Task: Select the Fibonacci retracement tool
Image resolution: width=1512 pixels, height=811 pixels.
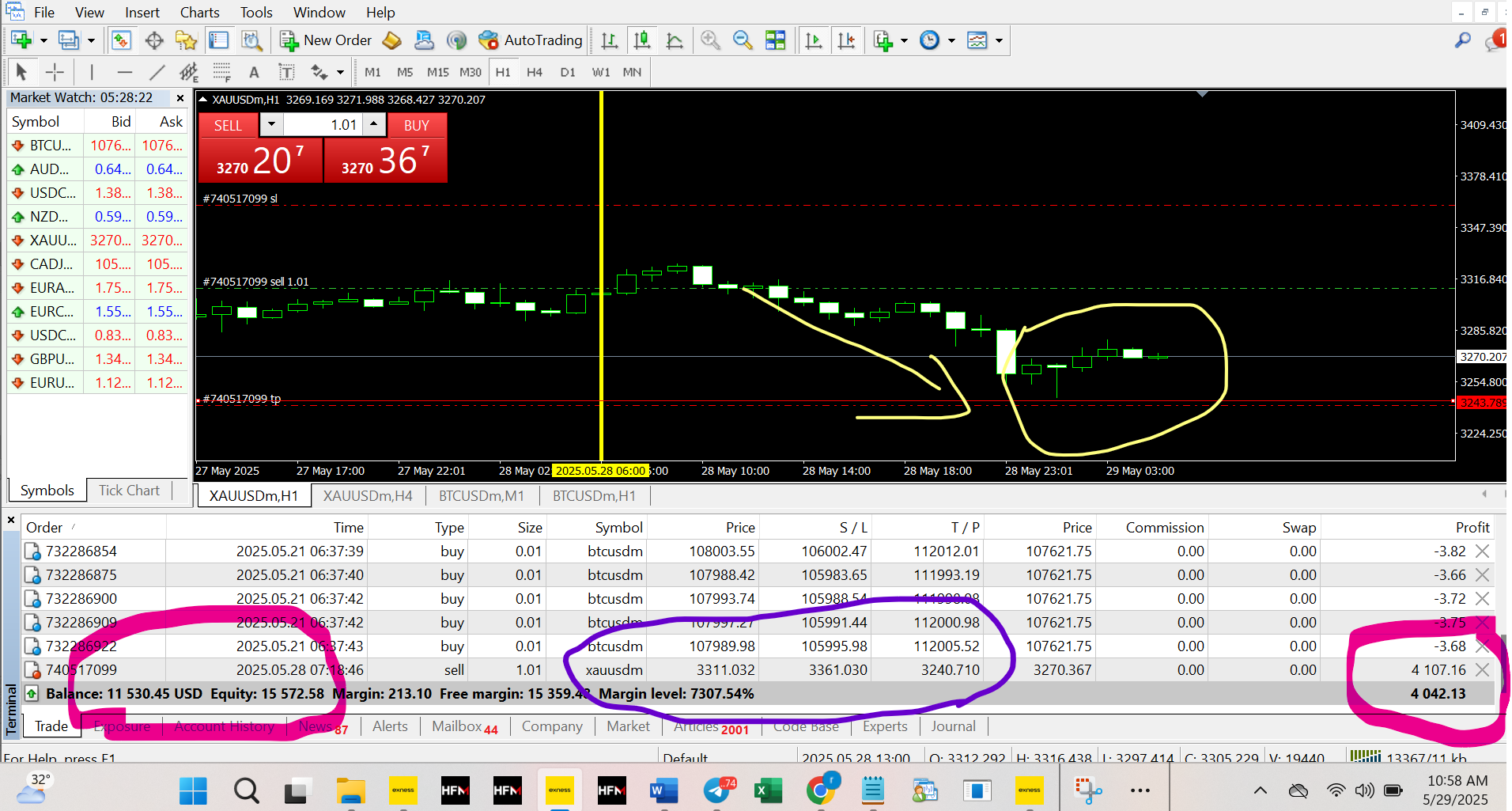Action: [x=222, y=72]
